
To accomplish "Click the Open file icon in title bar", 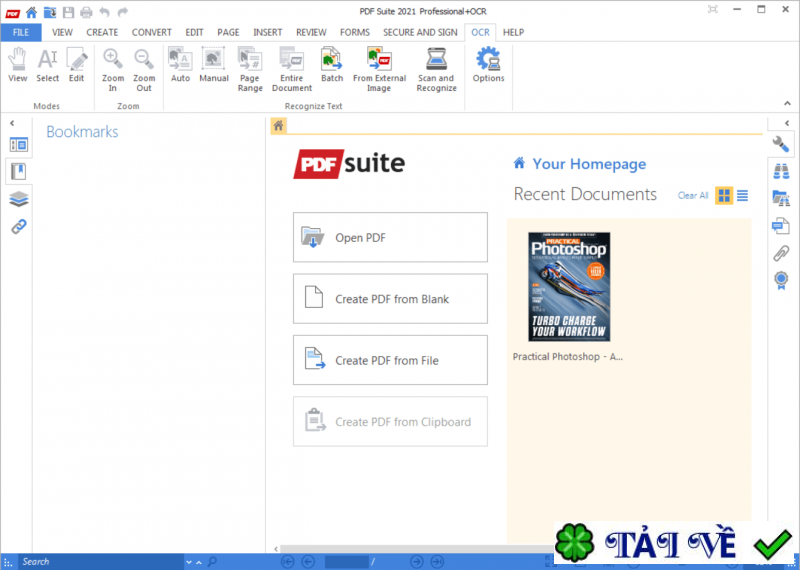I will pyautogui.click(x=49, y=12).
